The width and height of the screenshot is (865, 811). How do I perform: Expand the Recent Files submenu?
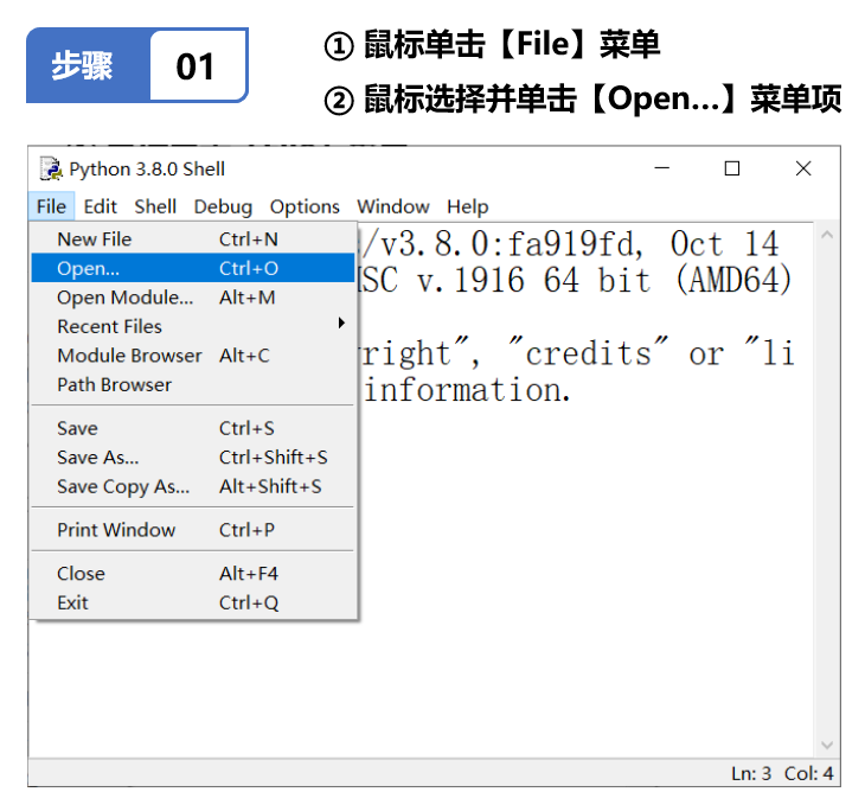click(x=193, y=327)
